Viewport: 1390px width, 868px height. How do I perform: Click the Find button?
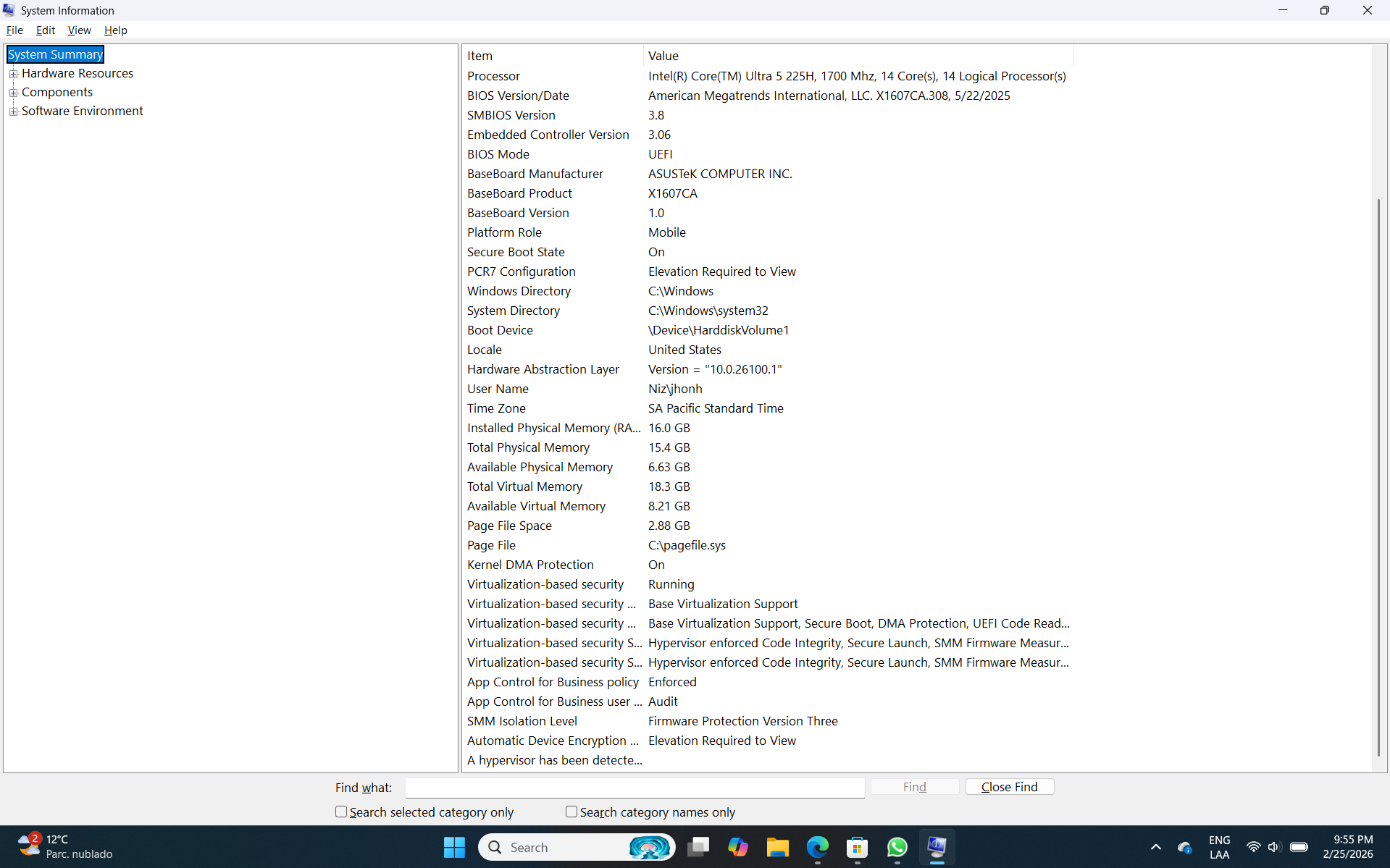coord(915,787)
